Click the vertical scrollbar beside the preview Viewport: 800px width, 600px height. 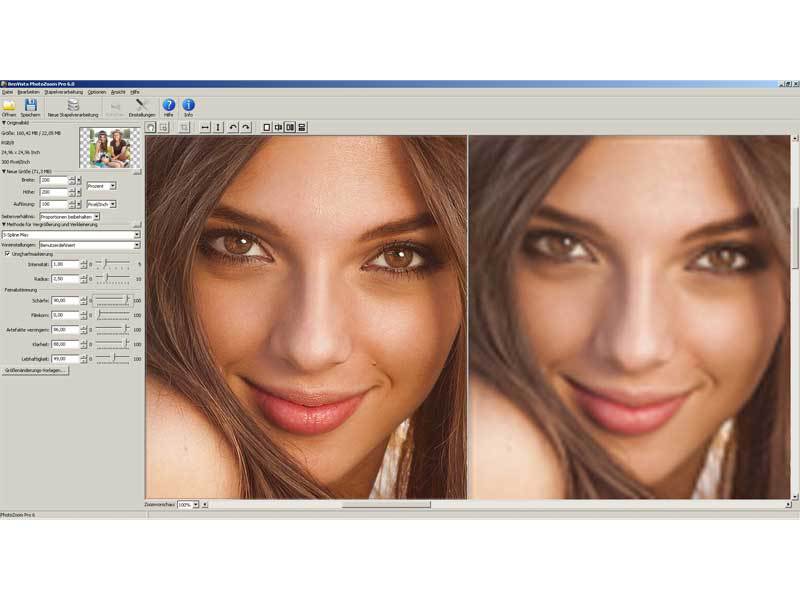pos(795,237)
